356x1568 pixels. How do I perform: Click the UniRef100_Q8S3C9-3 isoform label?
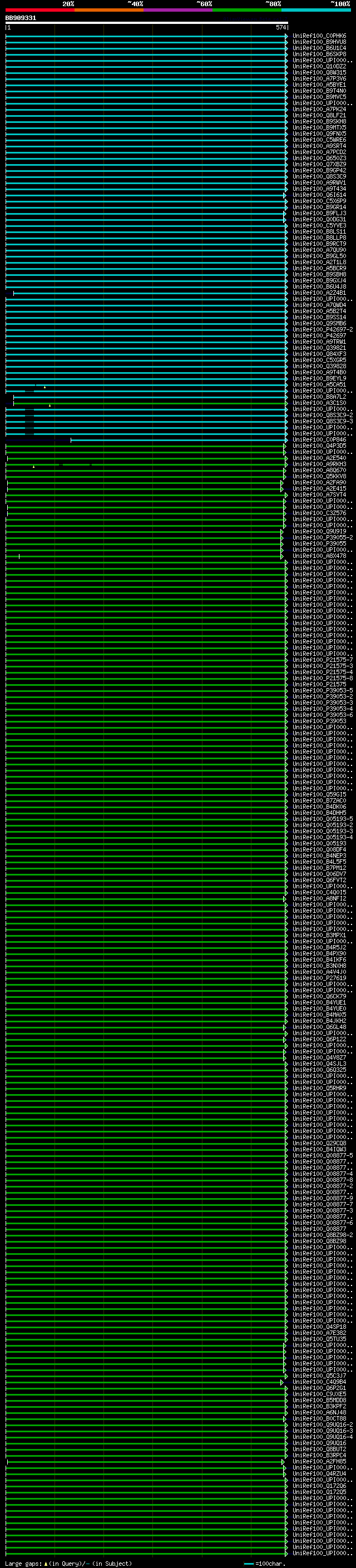tap(323, 421)
